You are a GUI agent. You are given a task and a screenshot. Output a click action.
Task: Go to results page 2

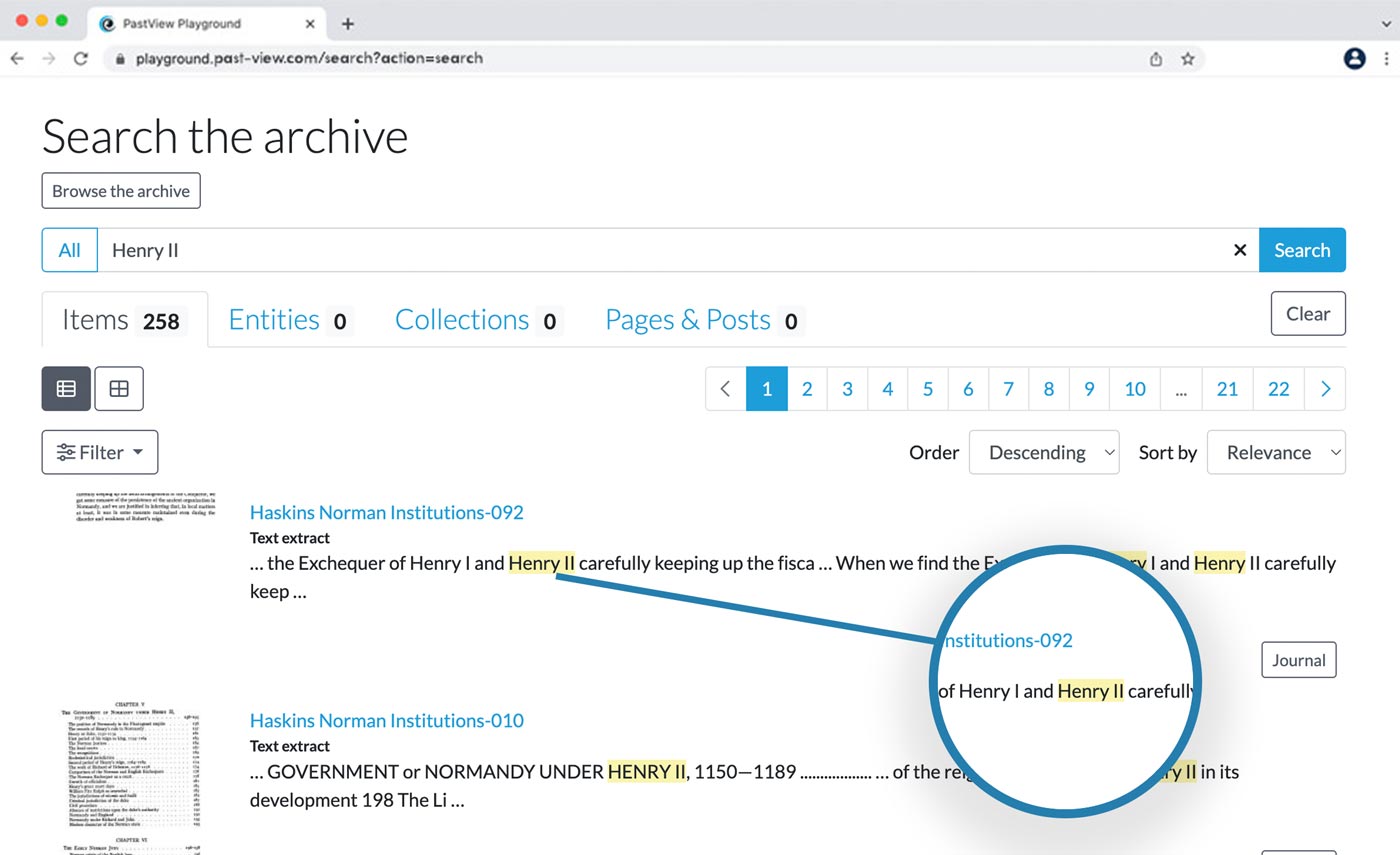tap(807, 389)
